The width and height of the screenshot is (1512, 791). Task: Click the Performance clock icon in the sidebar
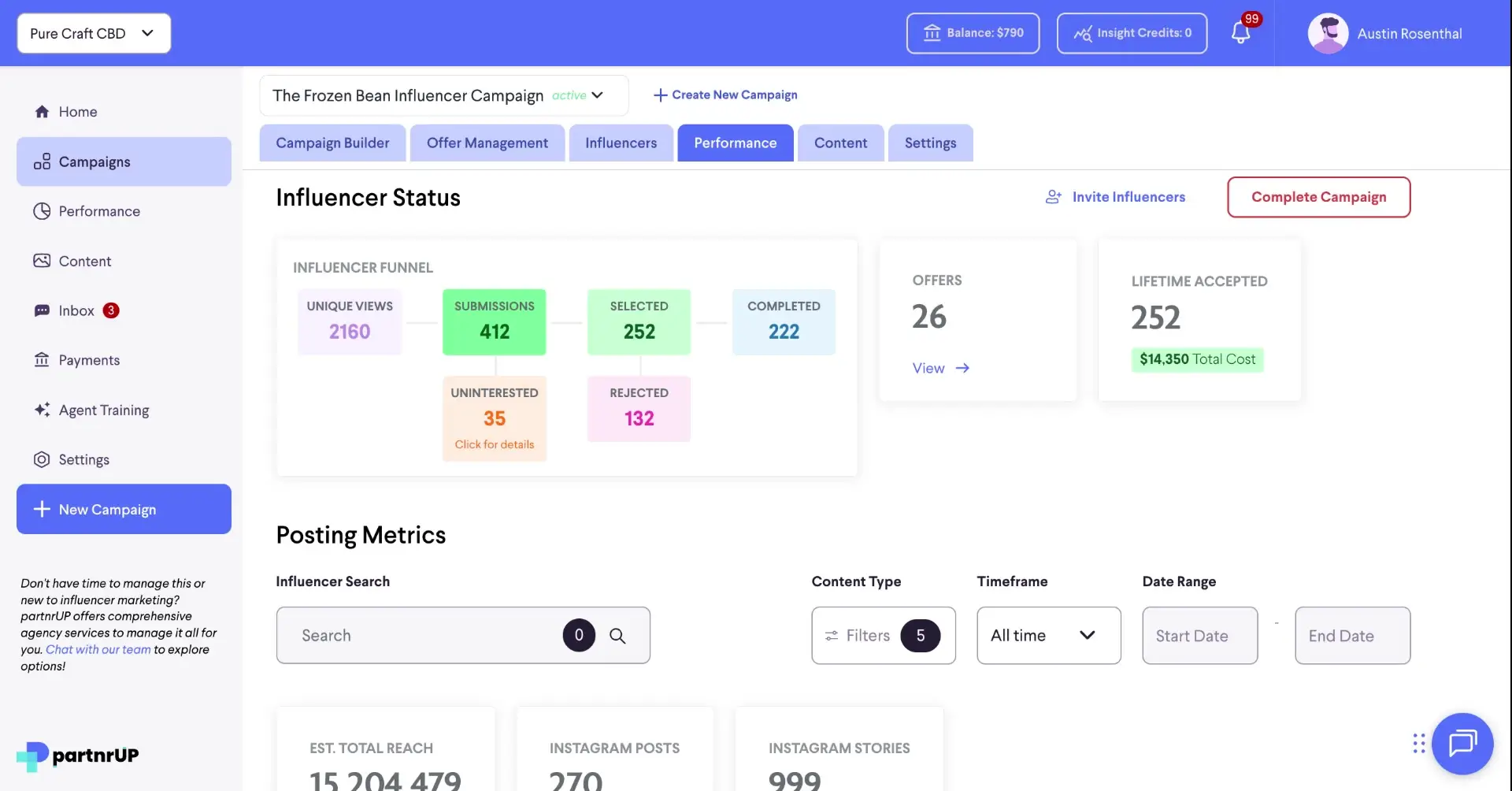pyautogui.click(x=43, y=211)
